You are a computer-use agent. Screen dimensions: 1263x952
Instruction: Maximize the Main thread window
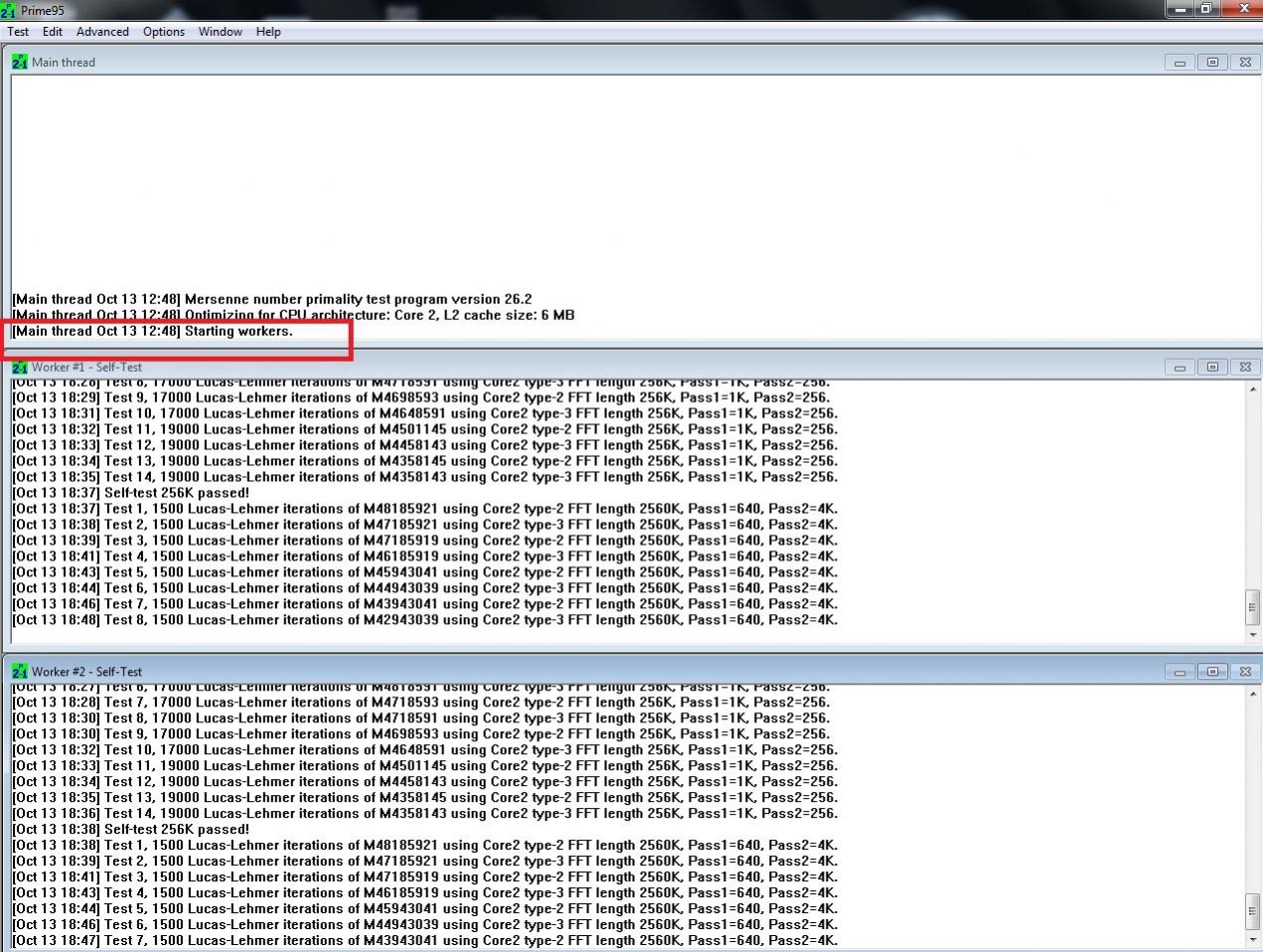(x=1212, y=62)
